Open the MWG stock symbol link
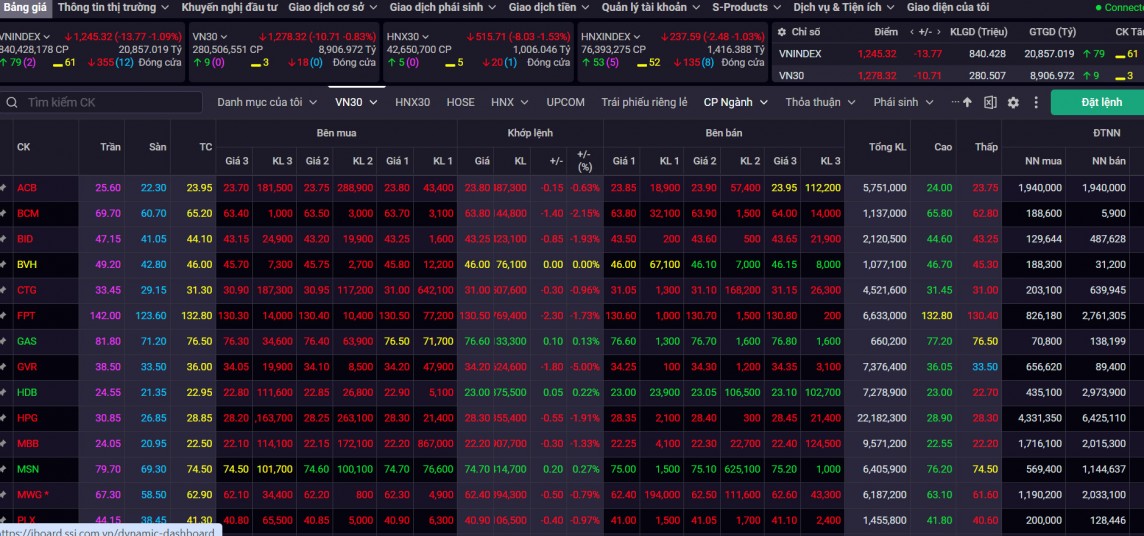Image resolution: width=1144 pixels, height=536 pixels. pyautogui.click(x=29, y=494)
